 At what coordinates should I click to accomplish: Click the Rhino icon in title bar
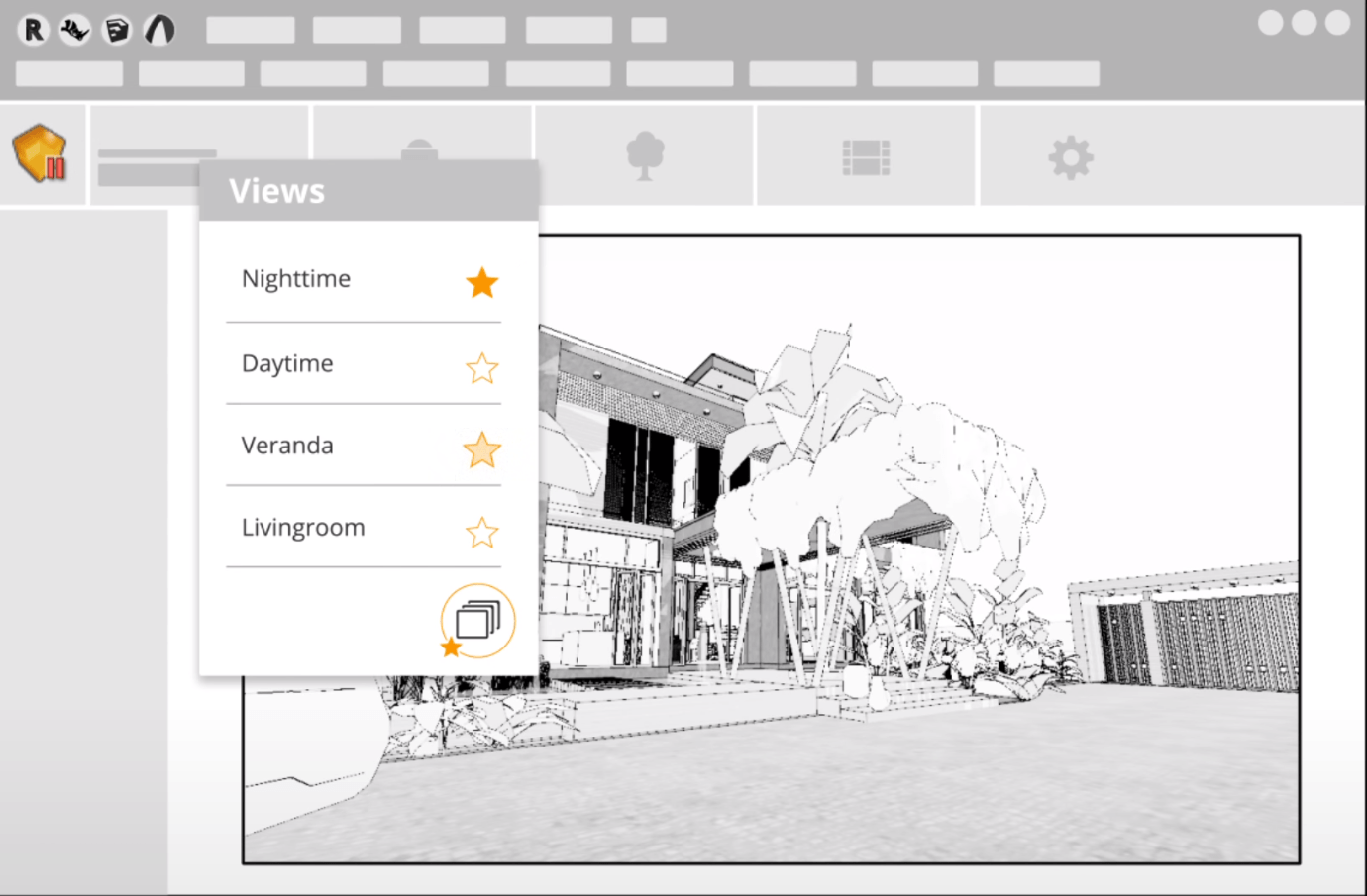click(x=75, y=30)
